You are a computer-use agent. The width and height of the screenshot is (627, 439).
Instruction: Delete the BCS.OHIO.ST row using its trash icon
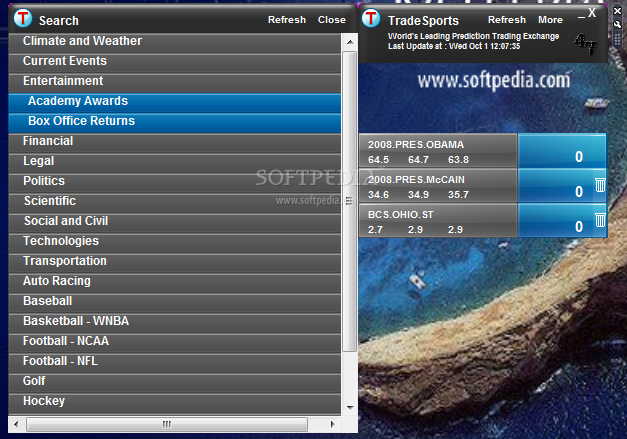[x=600, y=220]
